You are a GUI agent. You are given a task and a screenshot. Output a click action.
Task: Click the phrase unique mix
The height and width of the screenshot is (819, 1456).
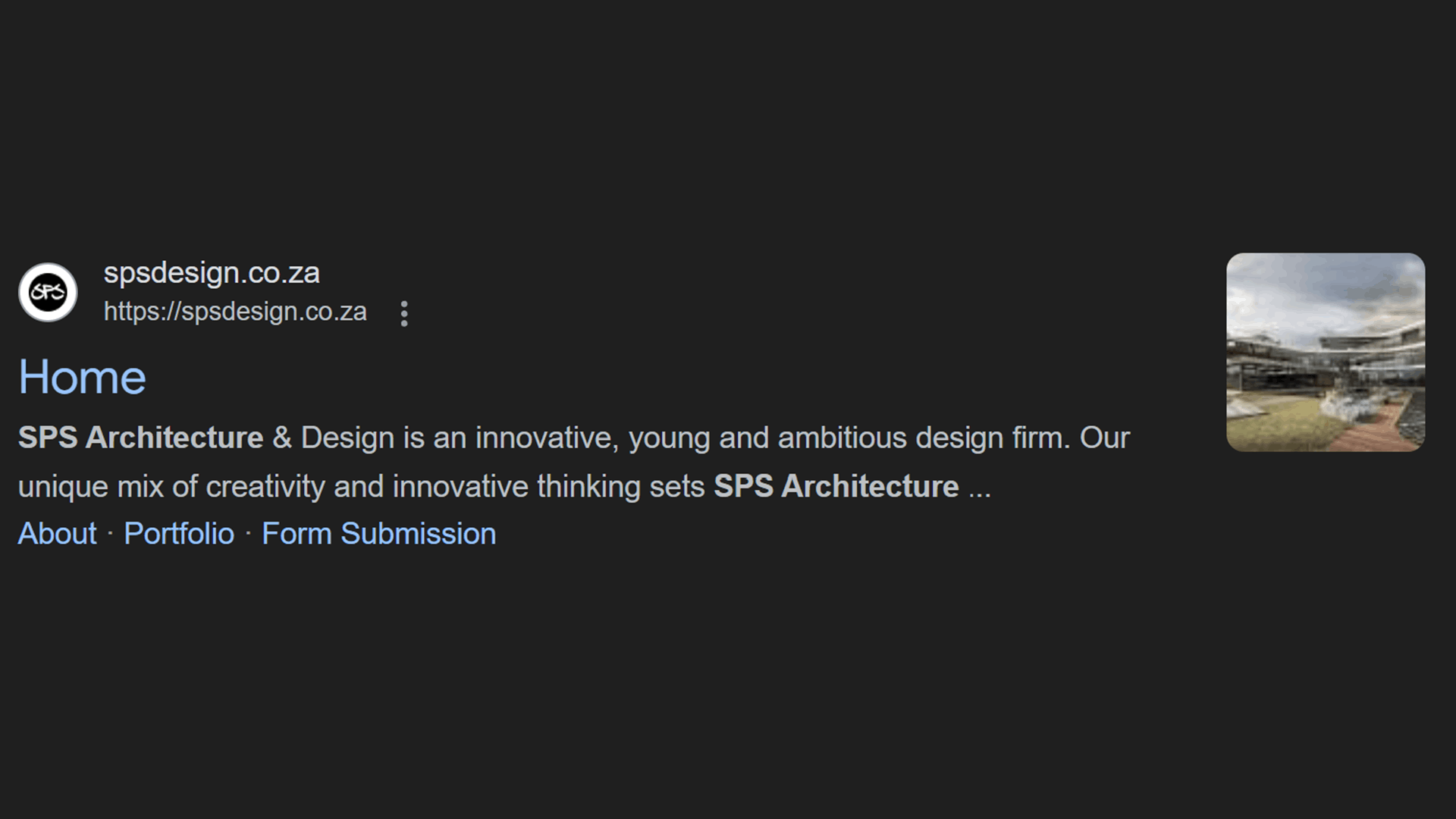pos(90,486)
